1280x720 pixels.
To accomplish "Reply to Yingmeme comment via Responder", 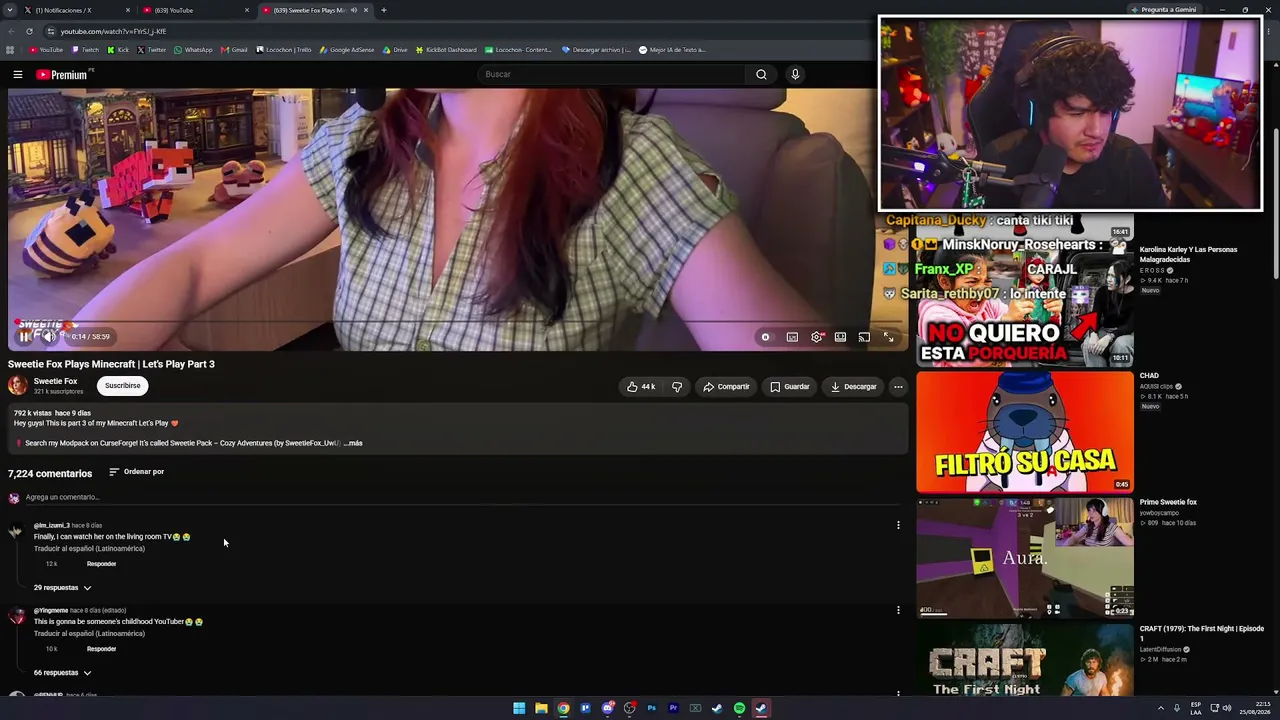I will [101, 649].
